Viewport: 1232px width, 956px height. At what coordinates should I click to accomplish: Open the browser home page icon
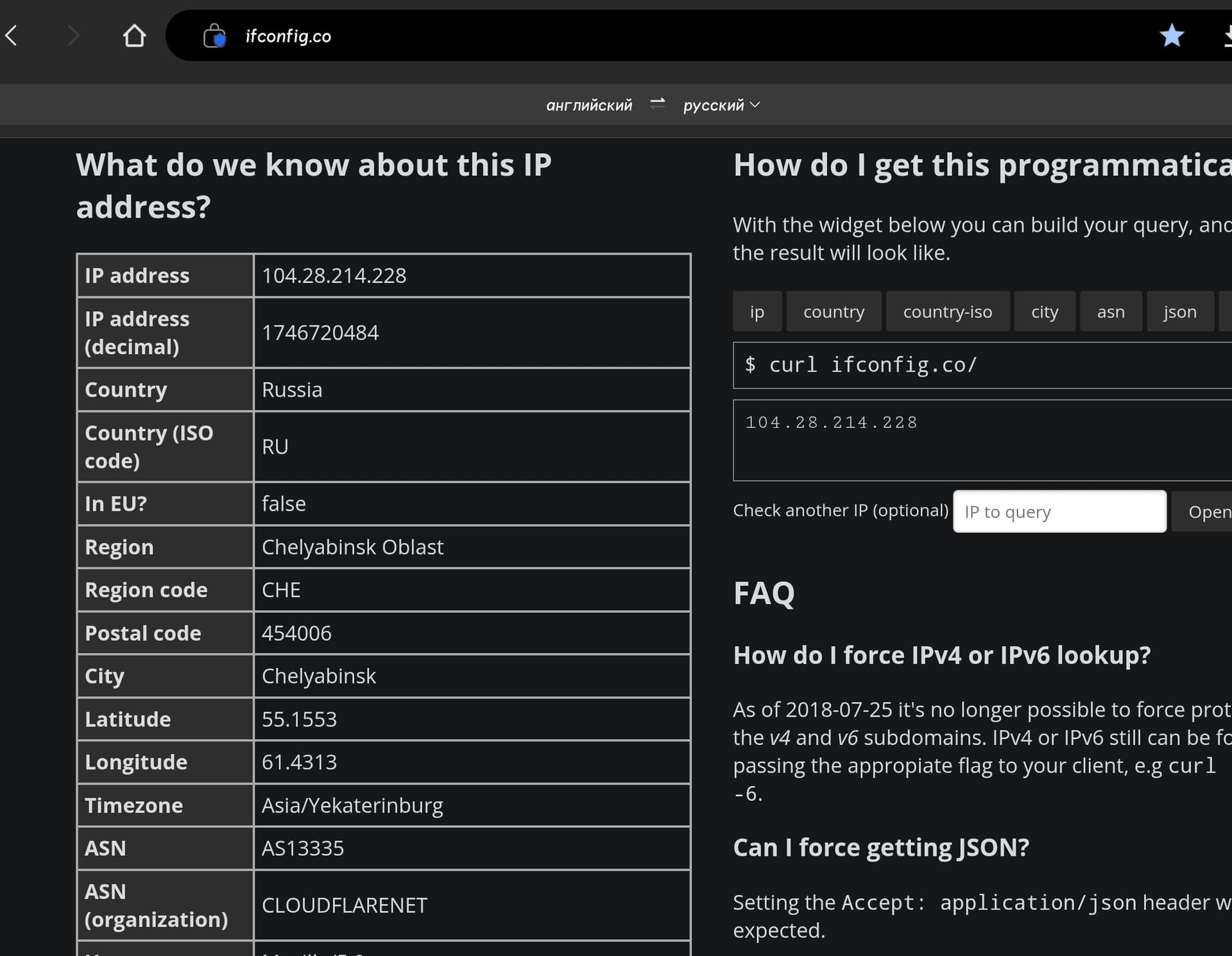coord(134,36)
